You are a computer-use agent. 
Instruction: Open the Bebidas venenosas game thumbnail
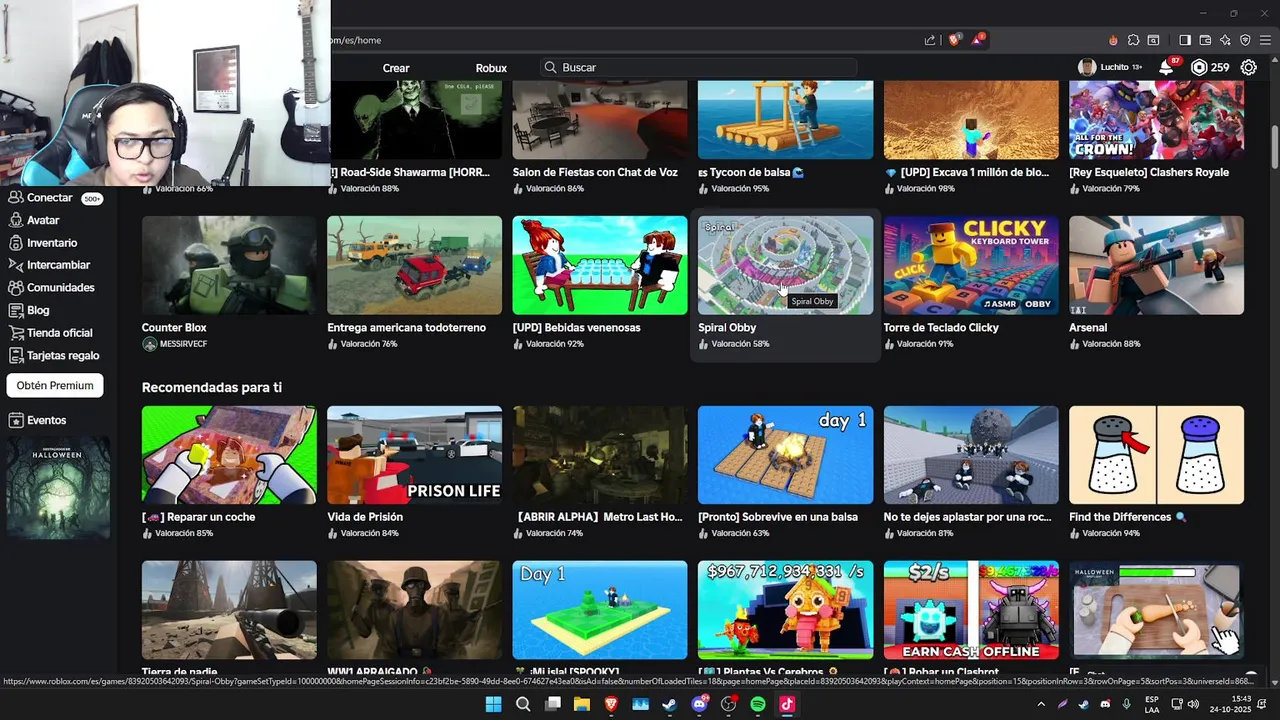[x=600, y=265]
